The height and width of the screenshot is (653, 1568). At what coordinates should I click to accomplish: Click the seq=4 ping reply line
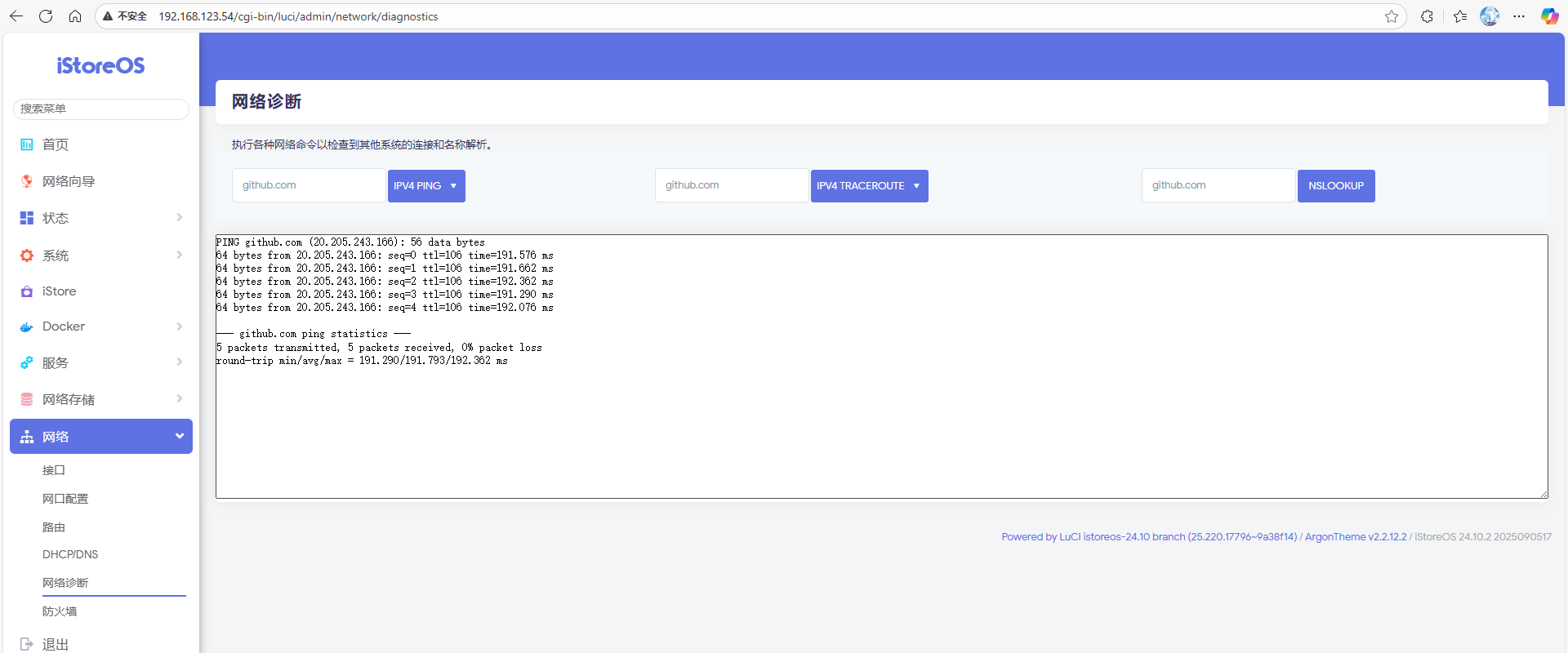click(x=385, y=308)
